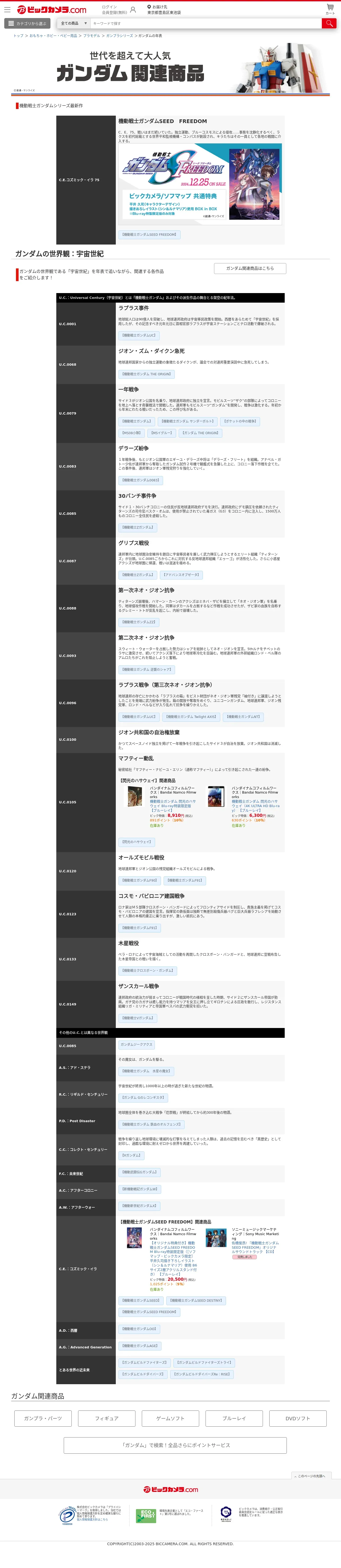341x1568 pixels.
Task: Open the 新機動戦記ガンダムW tag
Action: [x=139, y=1189]
